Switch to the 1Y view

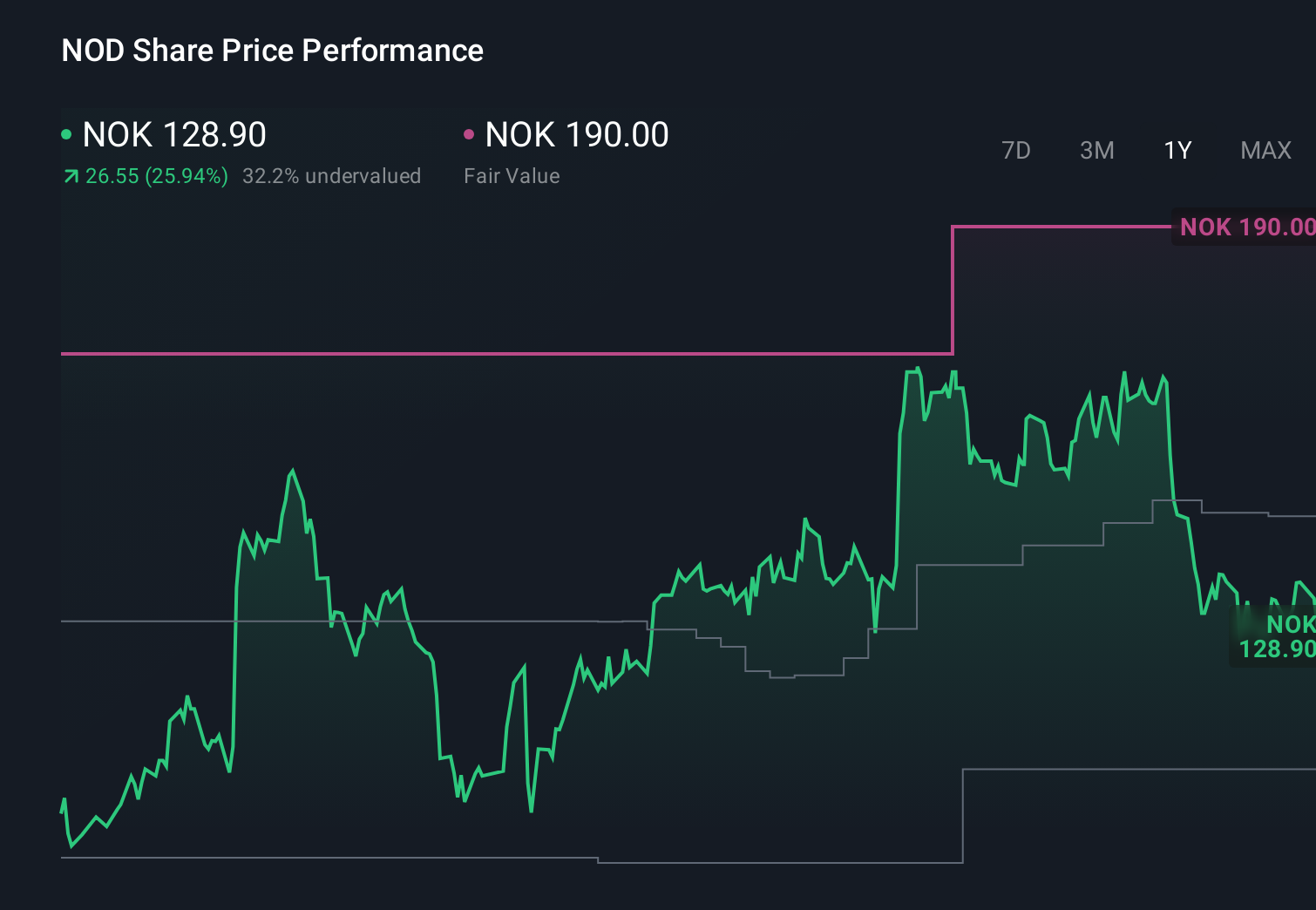[x=1177, y=150]
